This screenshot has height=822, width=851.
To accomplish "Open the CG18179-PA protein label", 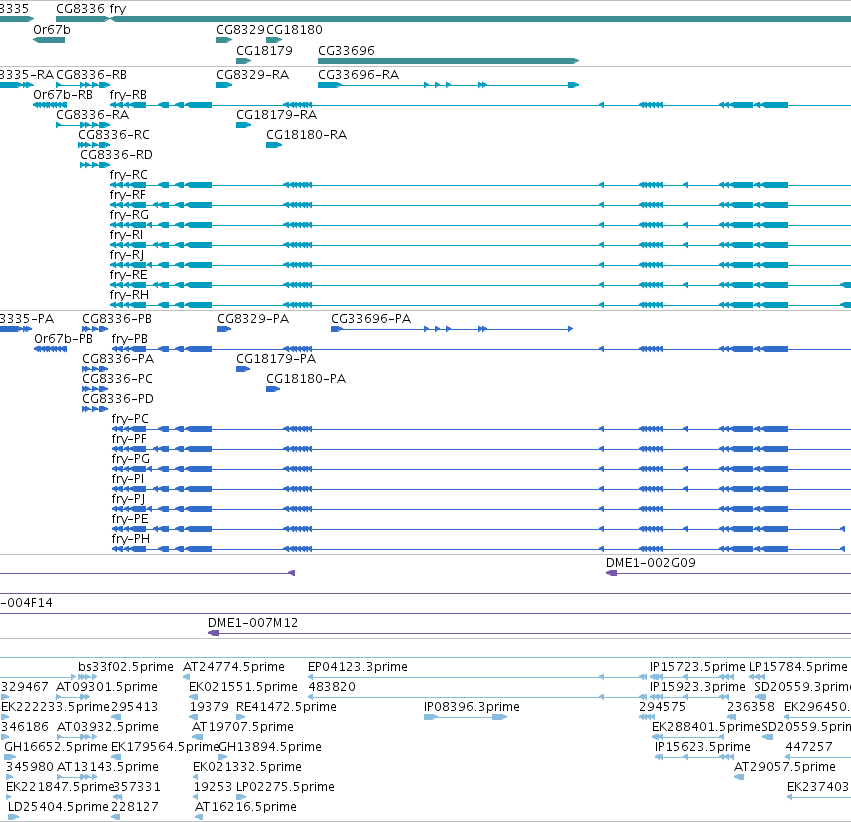I will 276,359.
